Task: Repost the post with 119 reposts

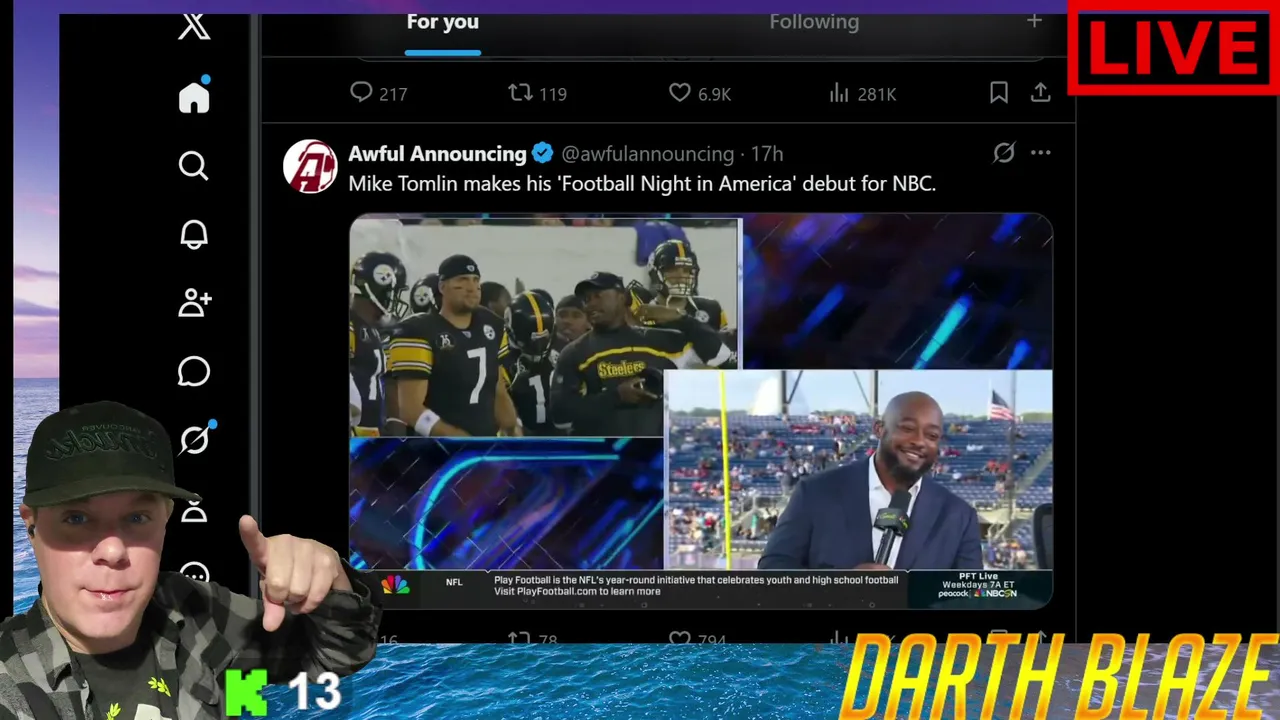Action: 537,93
